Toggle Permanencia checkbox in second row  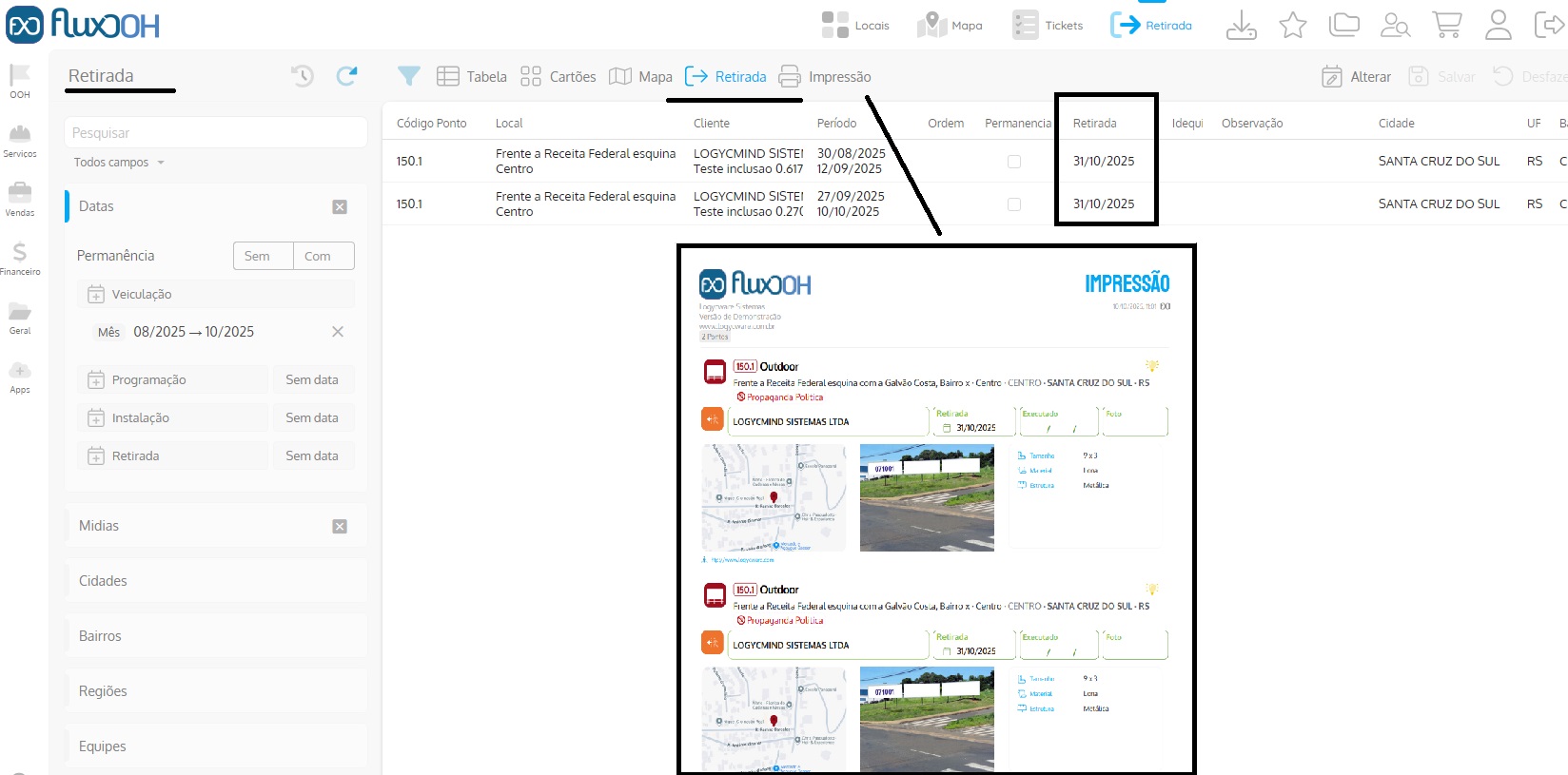[x=1014, y=204]
